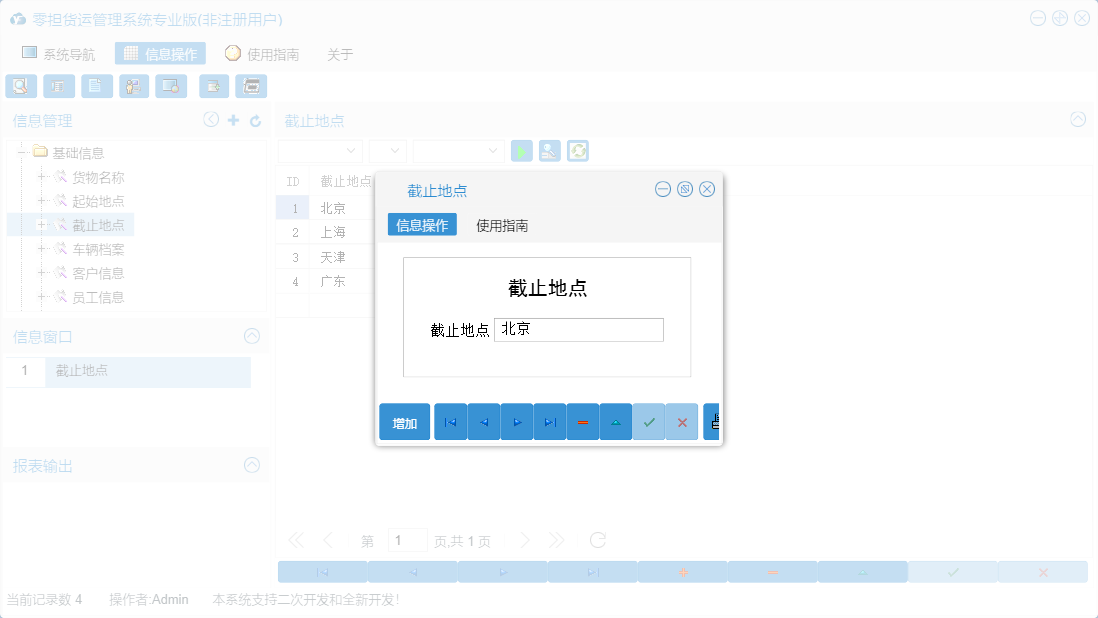
Task: Click inside the 截止地点 input showing 北京
Action: click(x=578, y=329)
